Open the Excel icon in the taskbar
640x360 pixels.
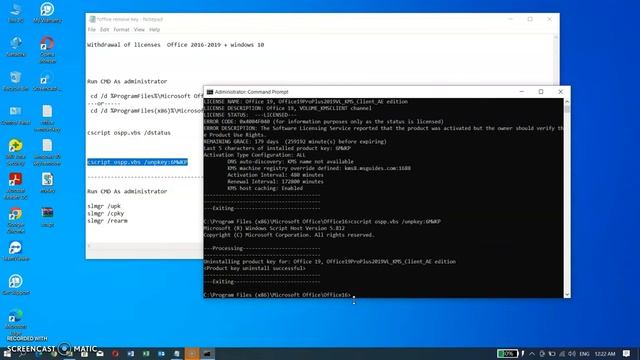[x=146, y=353]
